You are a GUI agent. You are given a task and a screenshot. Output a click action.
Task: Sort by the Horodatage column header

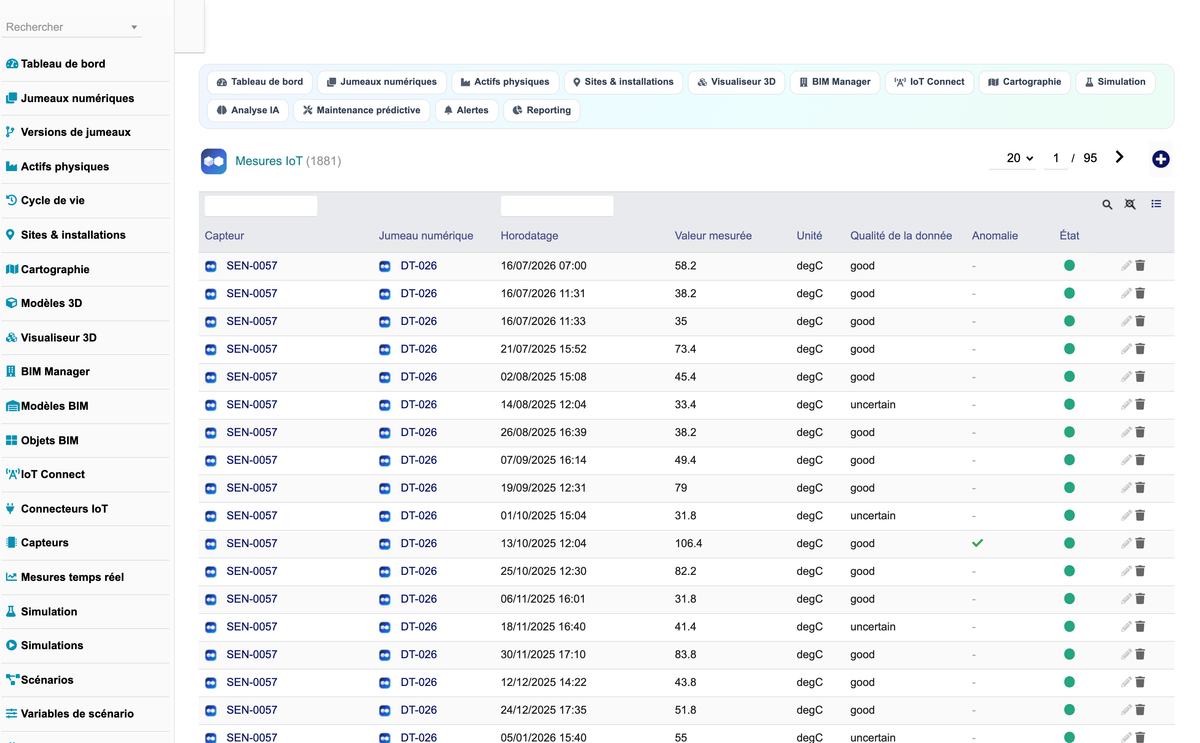[x=530, y=236]
